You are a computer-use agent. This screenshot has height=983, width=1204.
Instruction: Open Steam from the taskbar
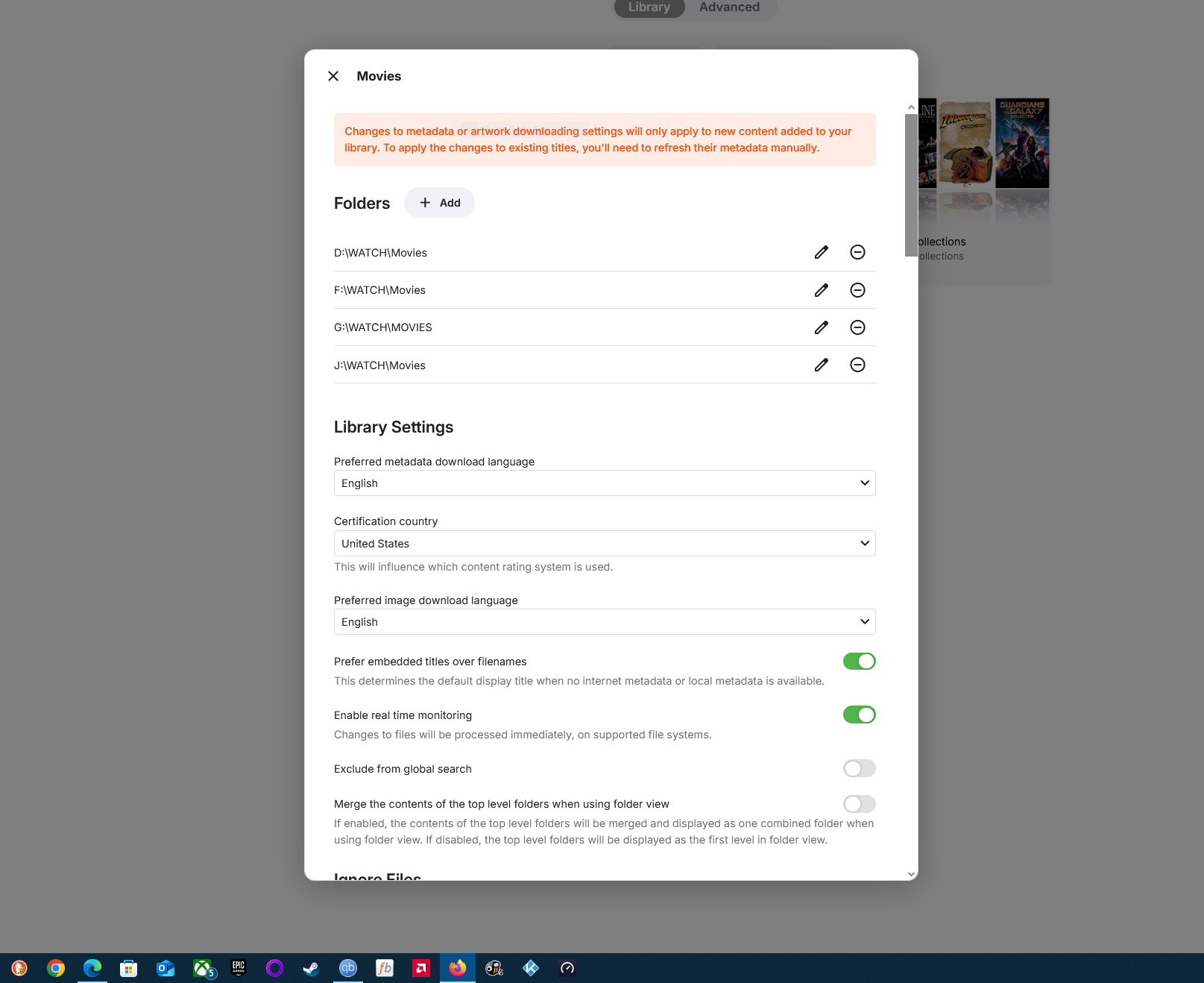pos(311,968)
